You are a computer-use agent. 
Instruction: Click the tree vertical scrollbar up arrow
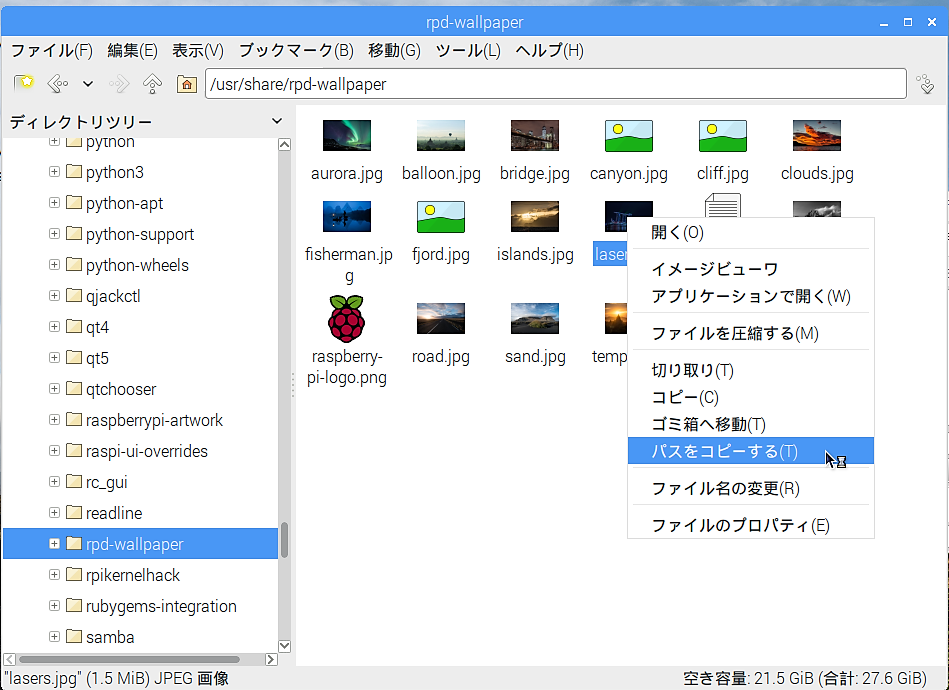[x=284, y=144]
